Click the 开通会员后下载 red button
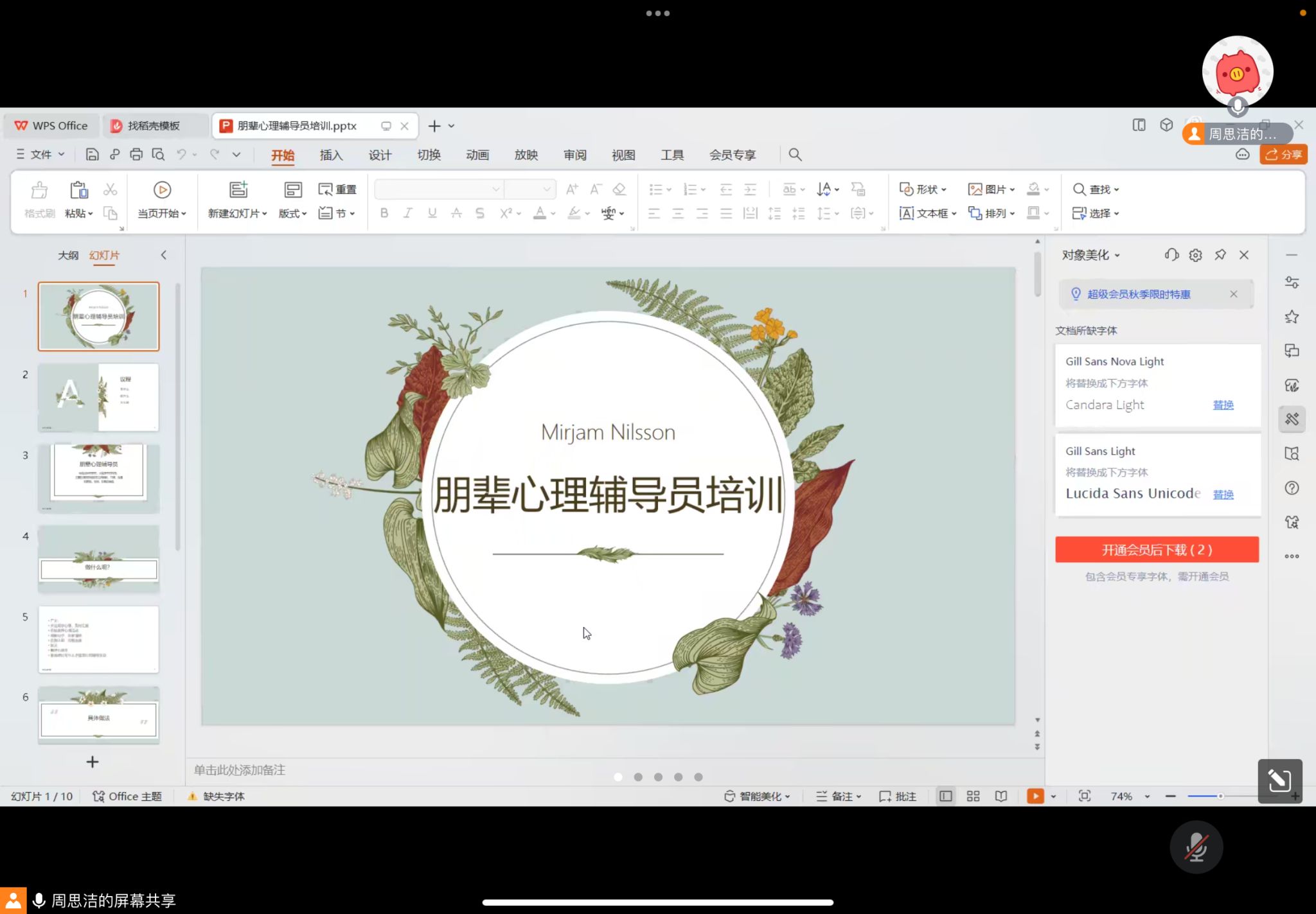 coord(1156,550)
